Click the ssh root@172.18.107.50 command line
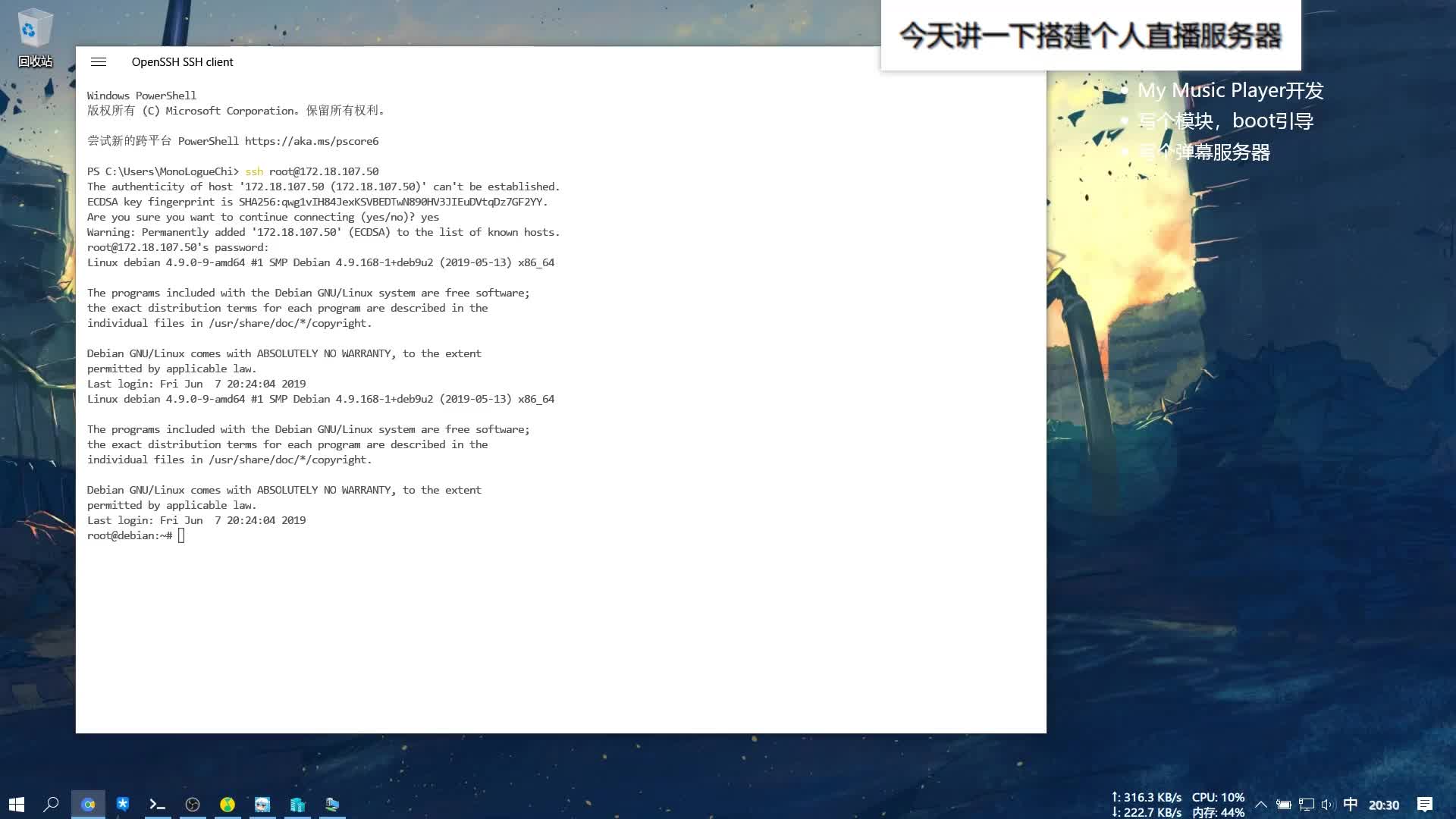The width and height of the screenshot is (1456, 819). [311, 171]
